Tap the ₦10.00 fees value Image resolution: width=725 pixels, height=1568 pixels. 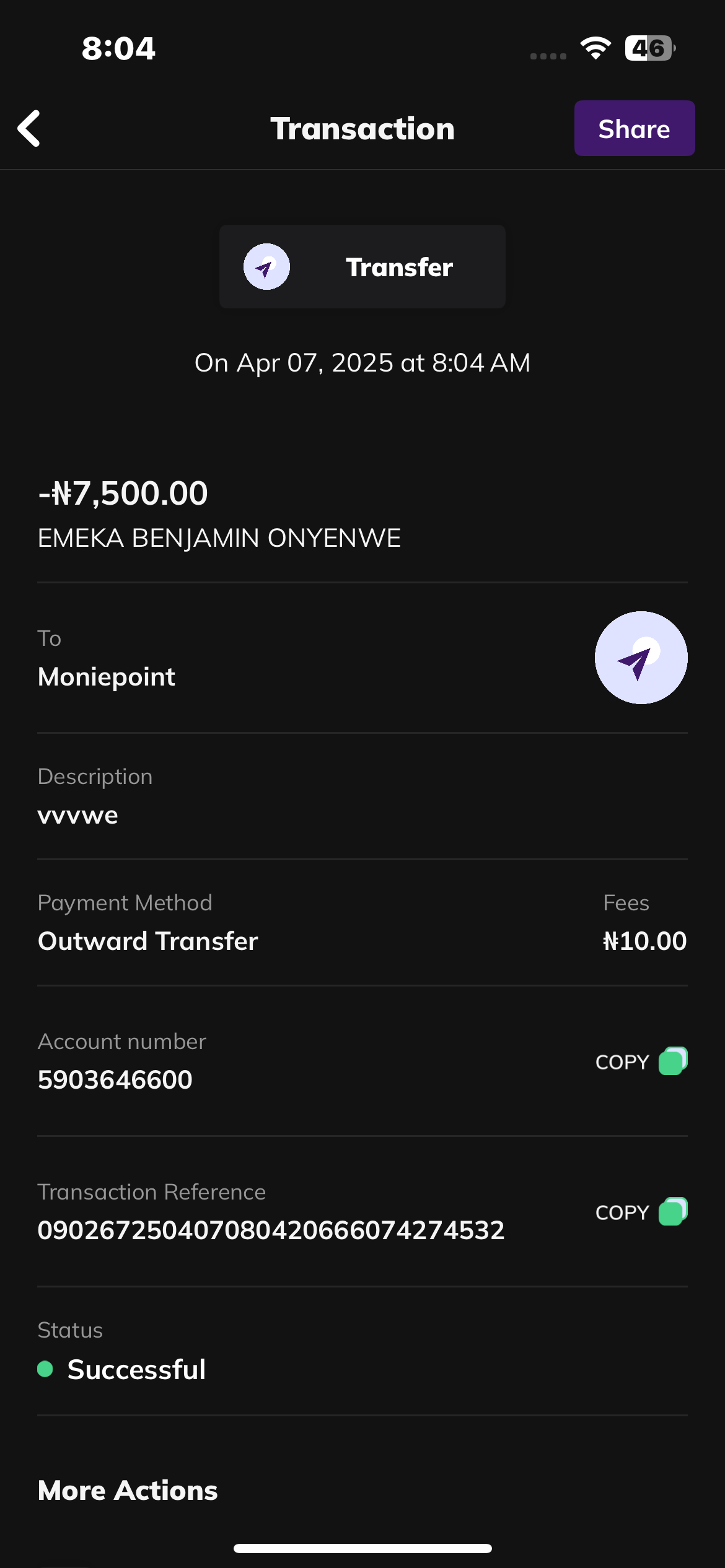point(644,941)
